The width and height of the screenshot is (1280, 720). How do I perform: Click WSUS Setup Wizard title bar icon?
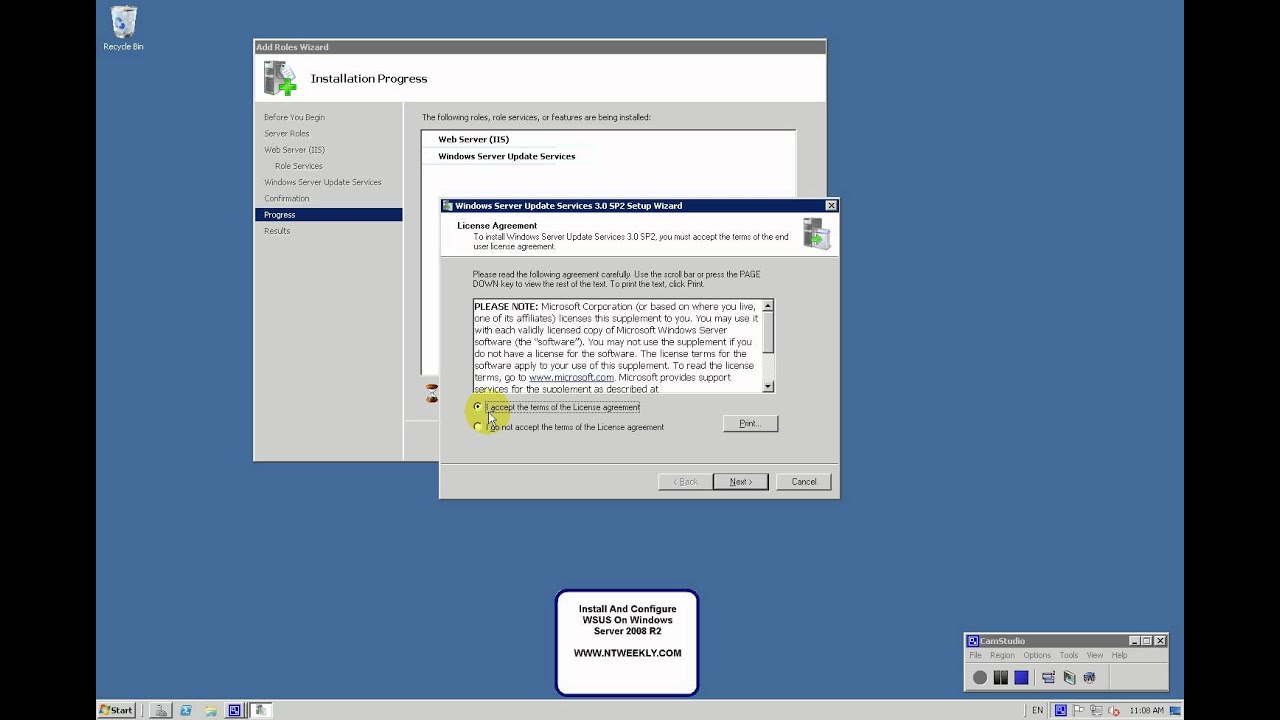tap(448, 206)
